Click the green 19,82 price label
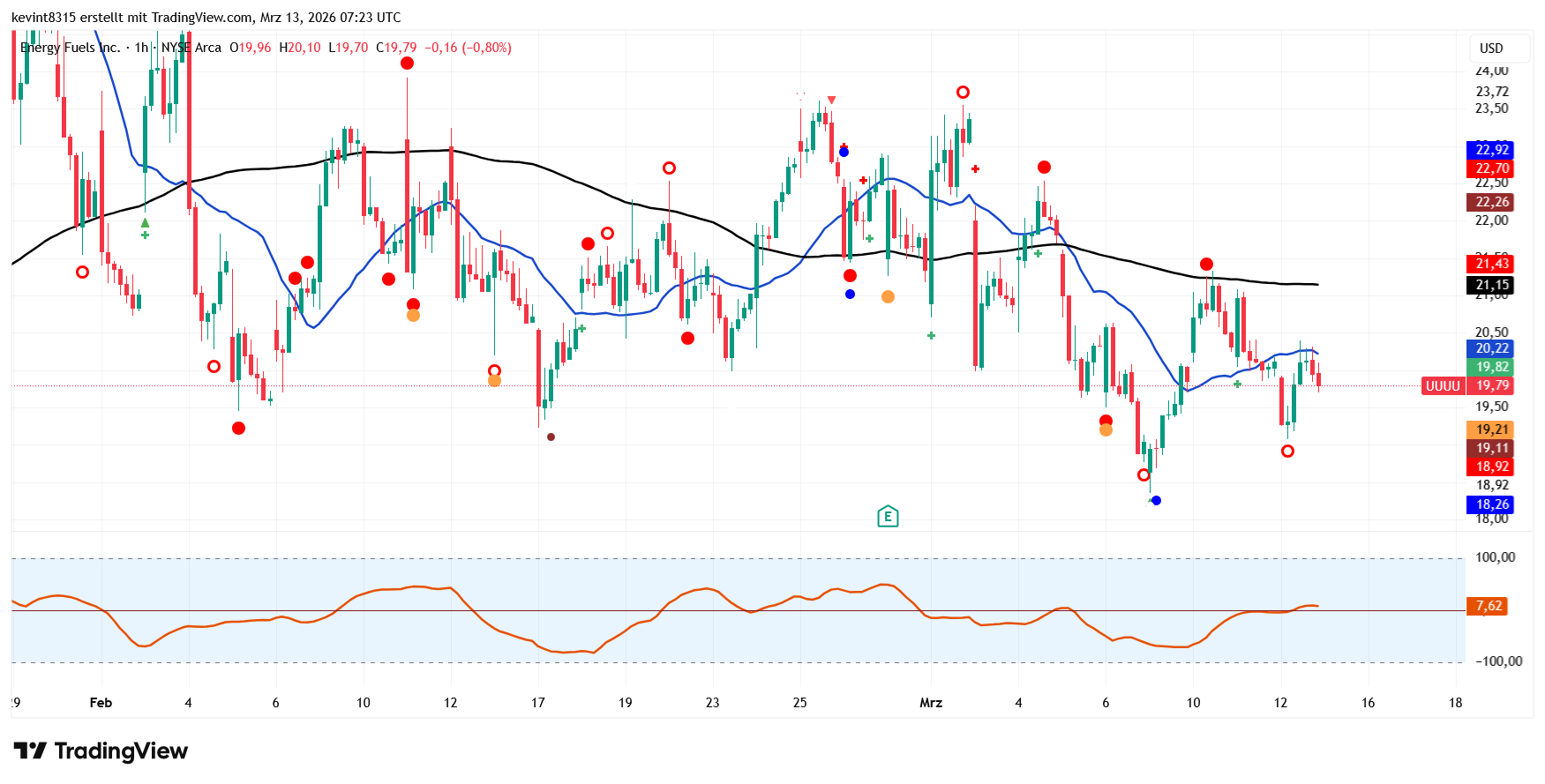The height and width of the screenshot is (784, 1545). point(1491,367)
